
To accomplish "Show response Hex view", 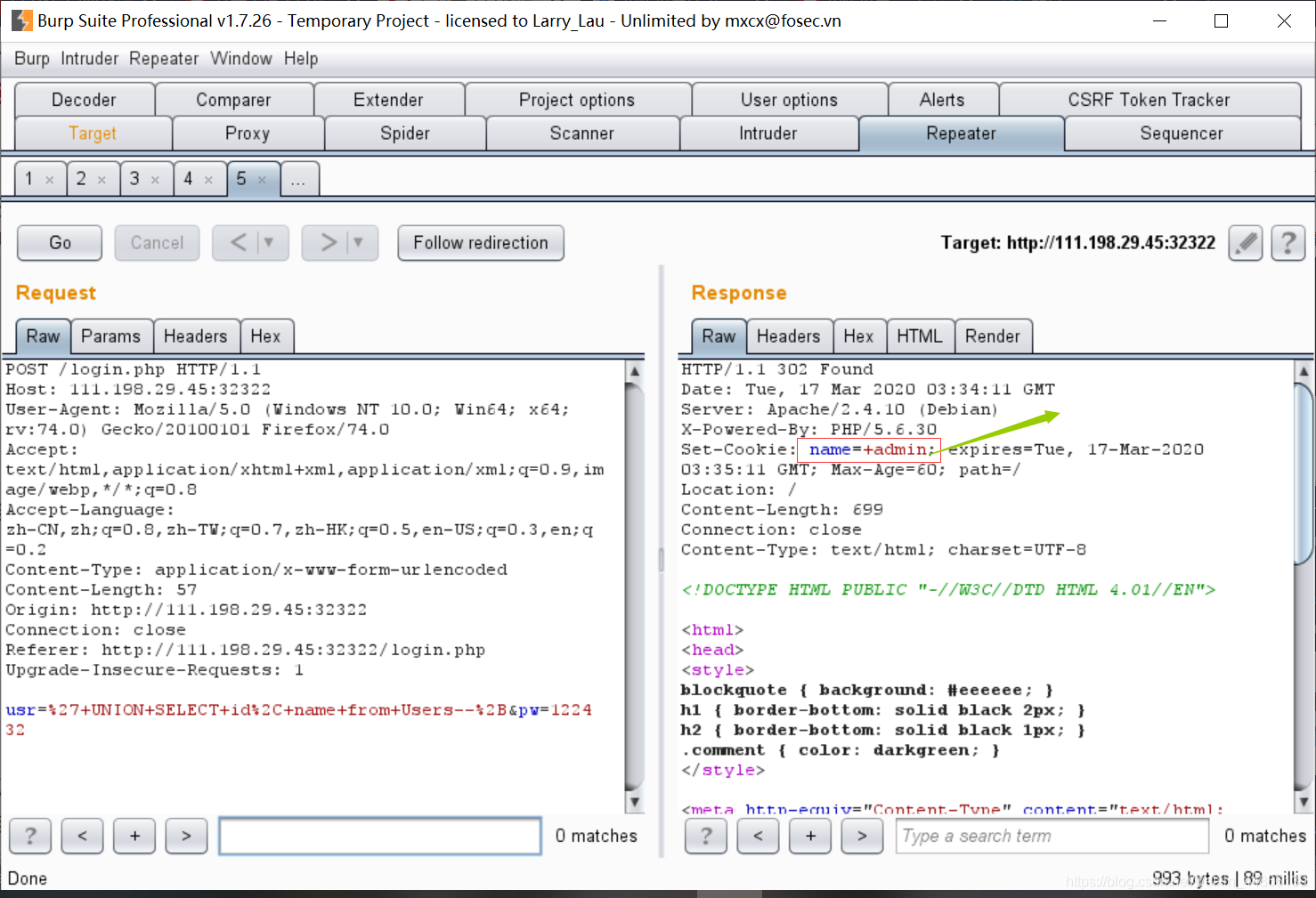I will pos(860,336).
